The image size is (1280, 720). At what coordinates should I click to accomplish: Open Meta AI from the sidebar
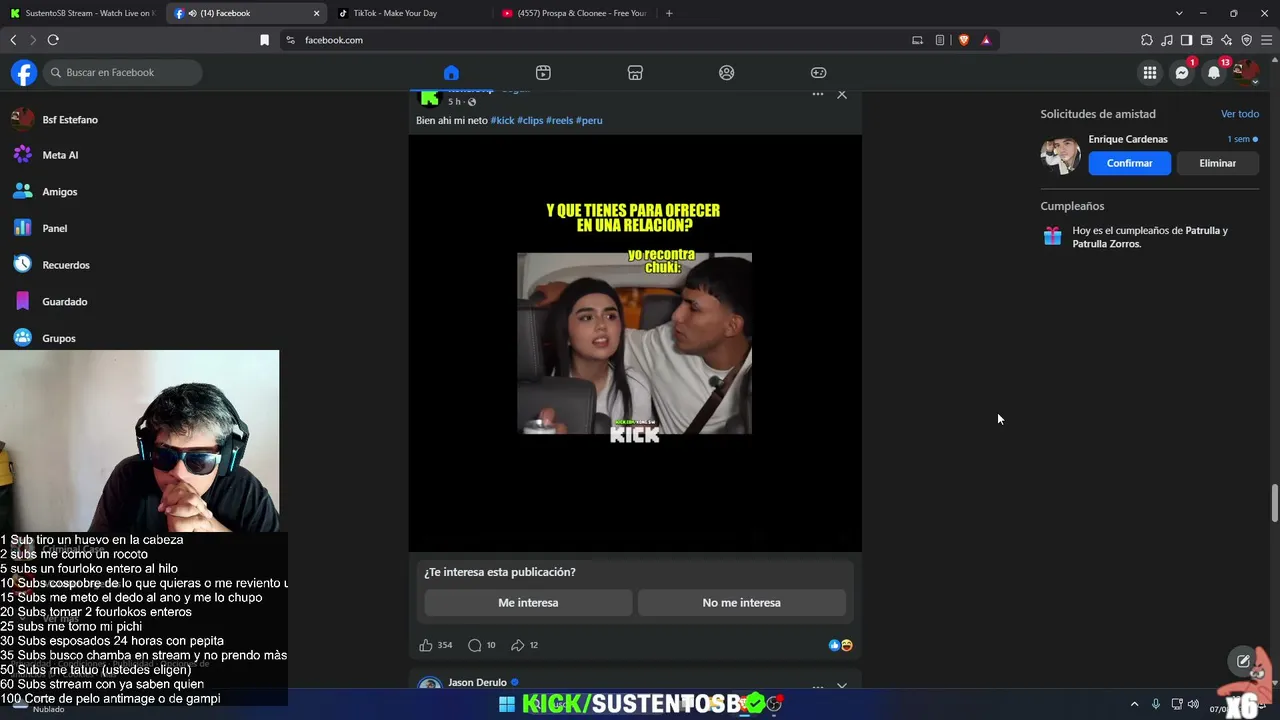(x=60, y=155)
